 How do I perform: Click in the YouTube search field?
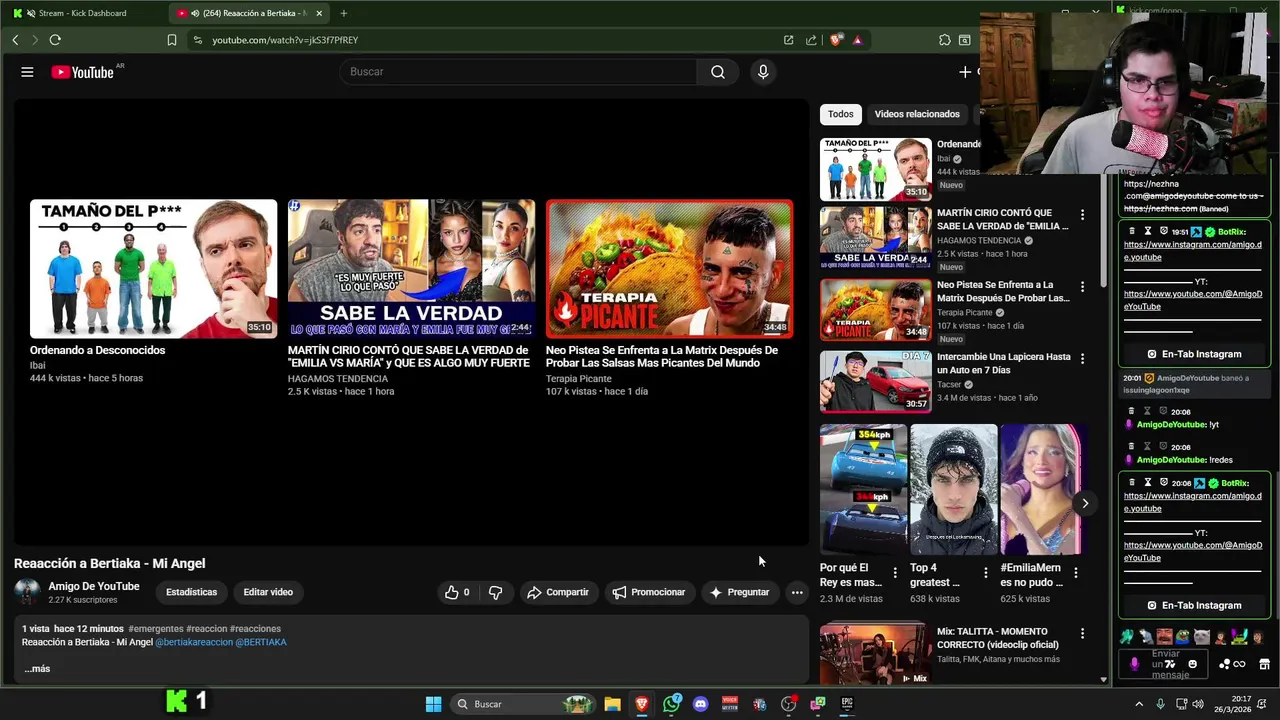click(x=518, y=72)
